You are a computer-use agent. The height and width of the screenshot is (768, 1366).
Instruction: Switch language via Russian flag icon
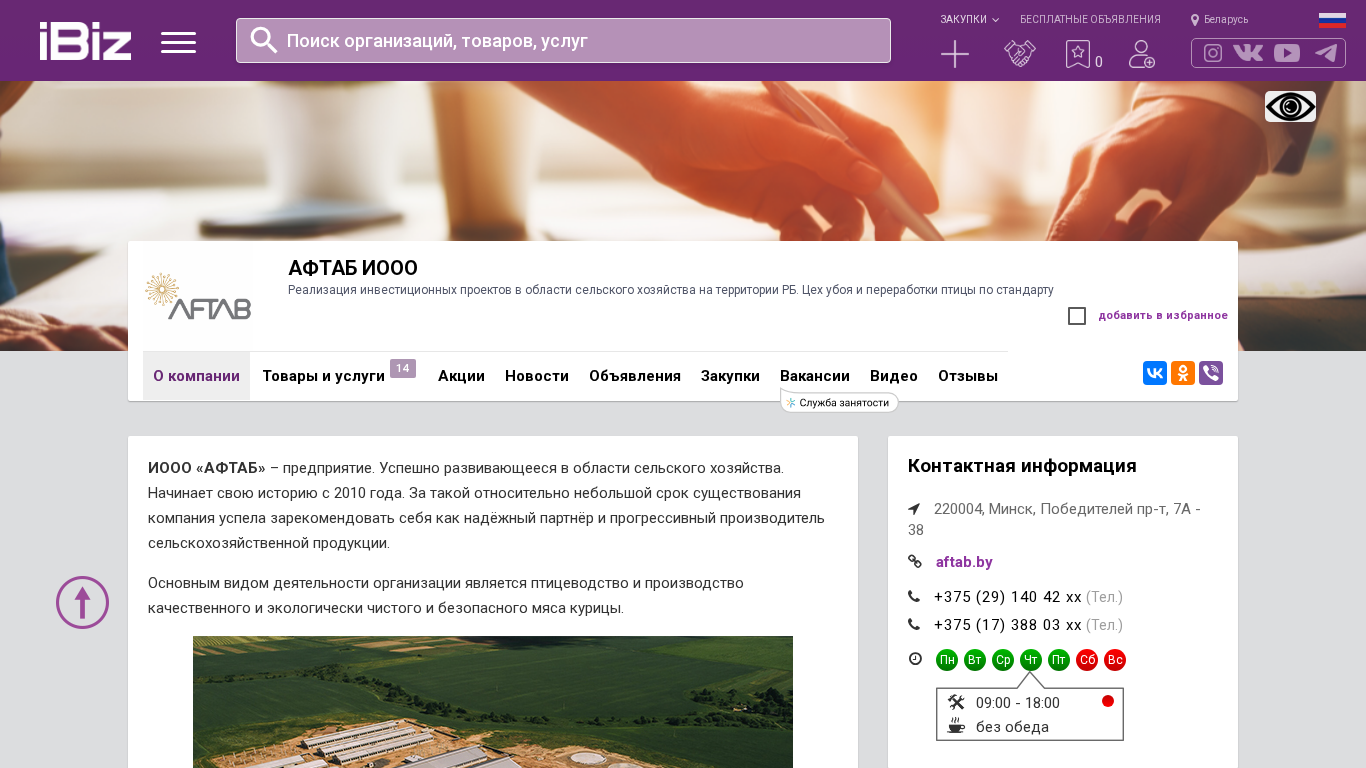point(1332,20)
